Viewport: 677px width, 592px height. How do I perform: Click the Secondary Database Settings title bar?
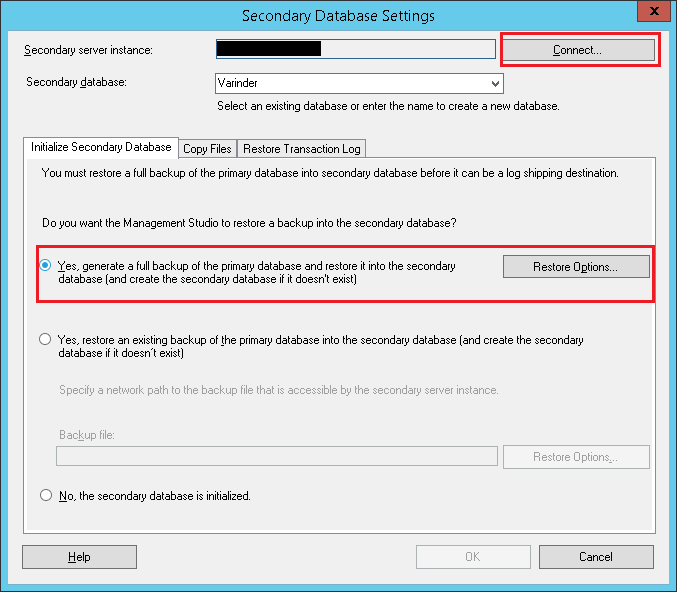pos(338,15)
